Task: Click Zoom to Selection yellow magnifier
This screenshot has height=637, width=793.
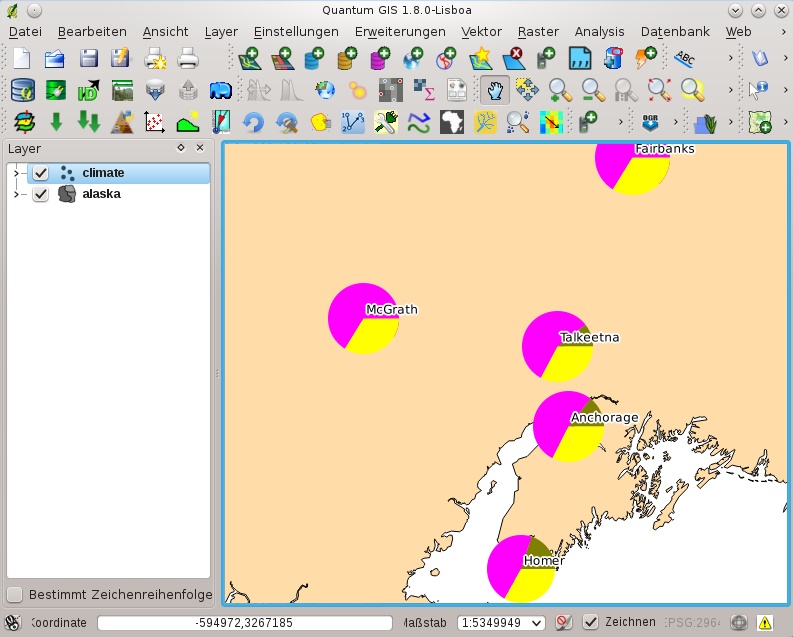Action: pos(692,90)
